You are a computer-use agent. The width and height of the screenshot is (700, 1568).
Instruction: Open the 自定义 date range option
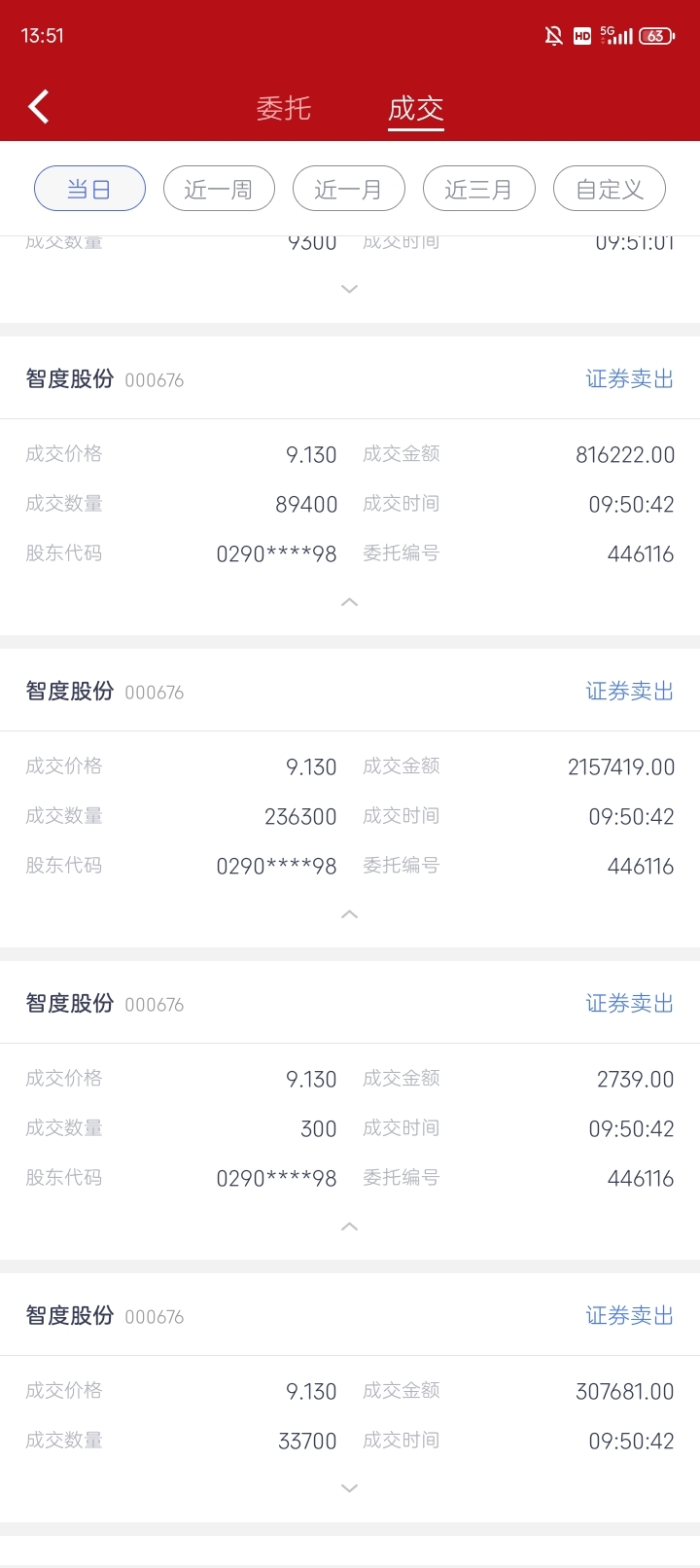(x=609, y=189)
